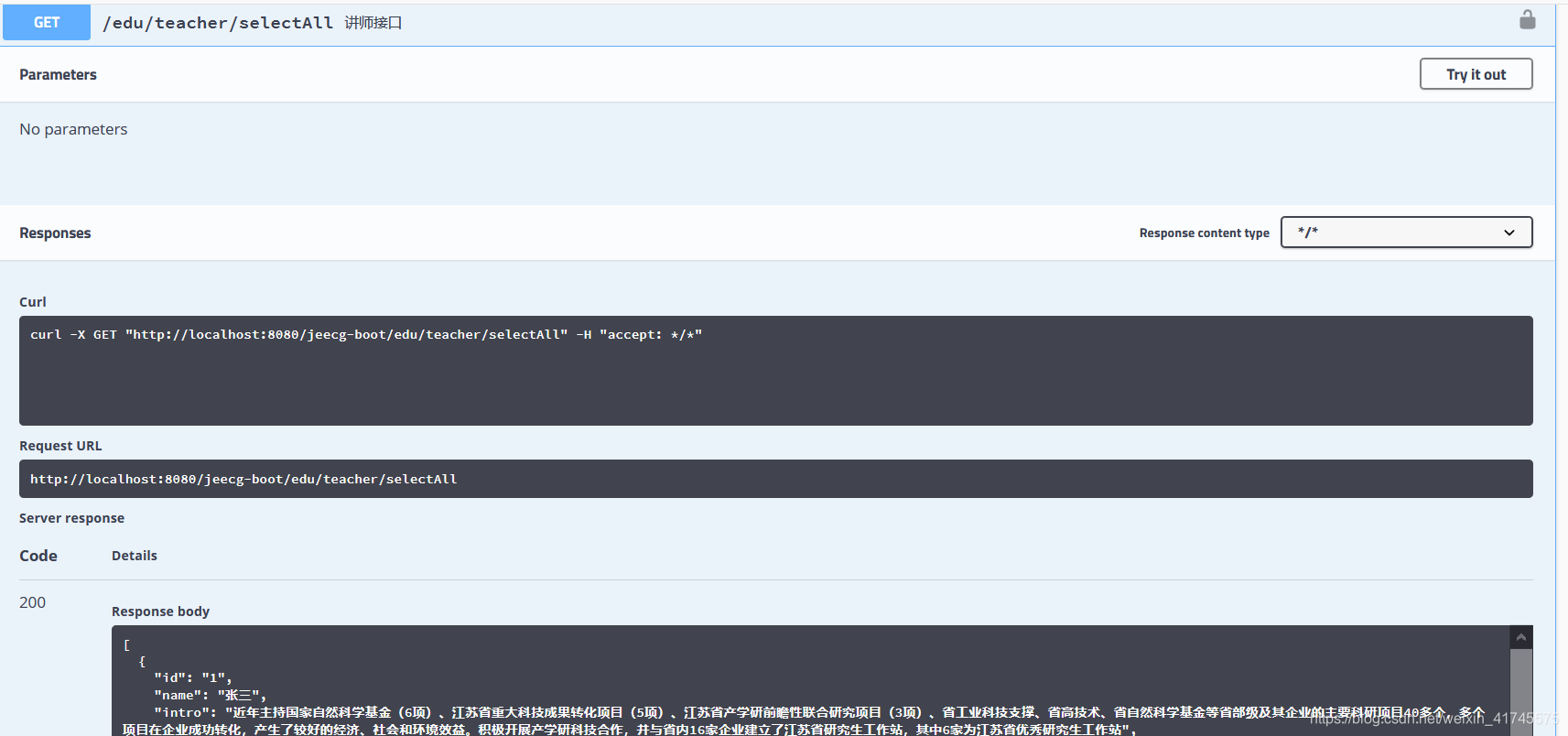The height and width of the screenshot is (736, 1568).
Task: Click the Request URL label
Action: click(60, 446)
